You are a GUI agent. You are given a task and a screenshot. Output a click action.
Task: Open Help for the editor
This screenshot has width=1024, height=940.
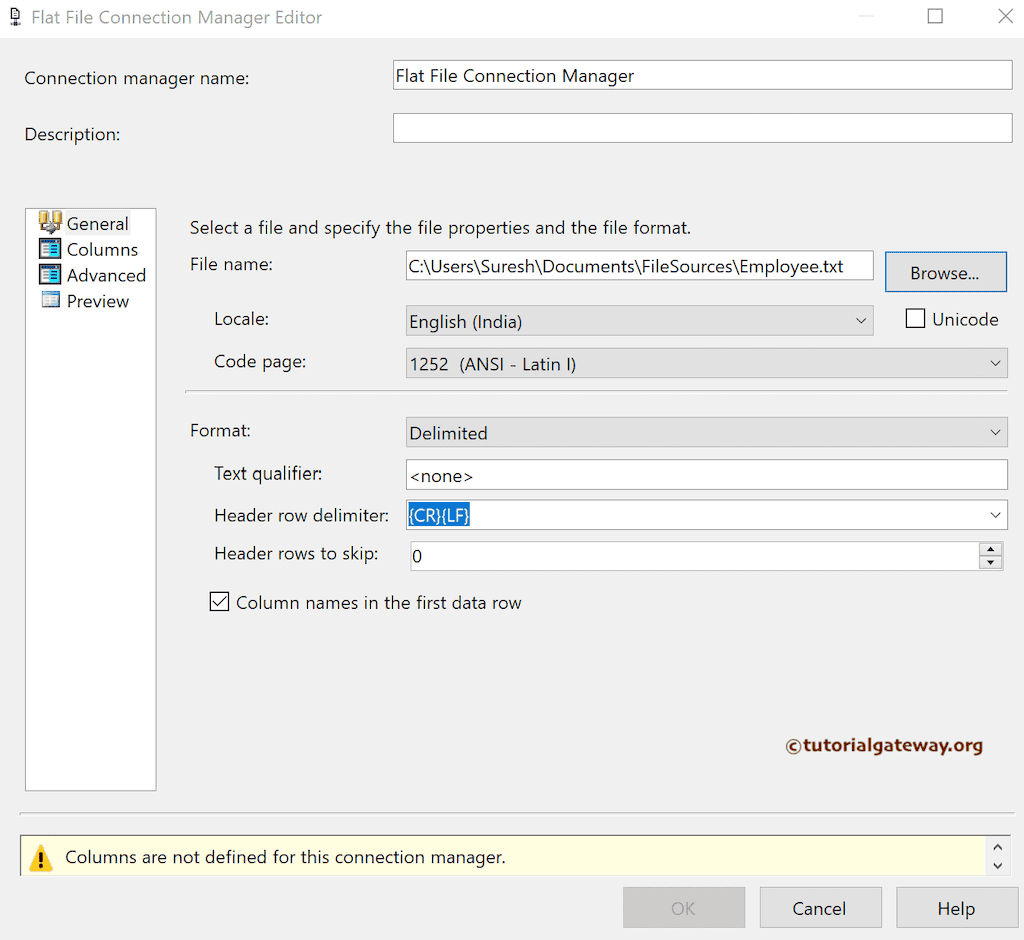coord(956,907)
